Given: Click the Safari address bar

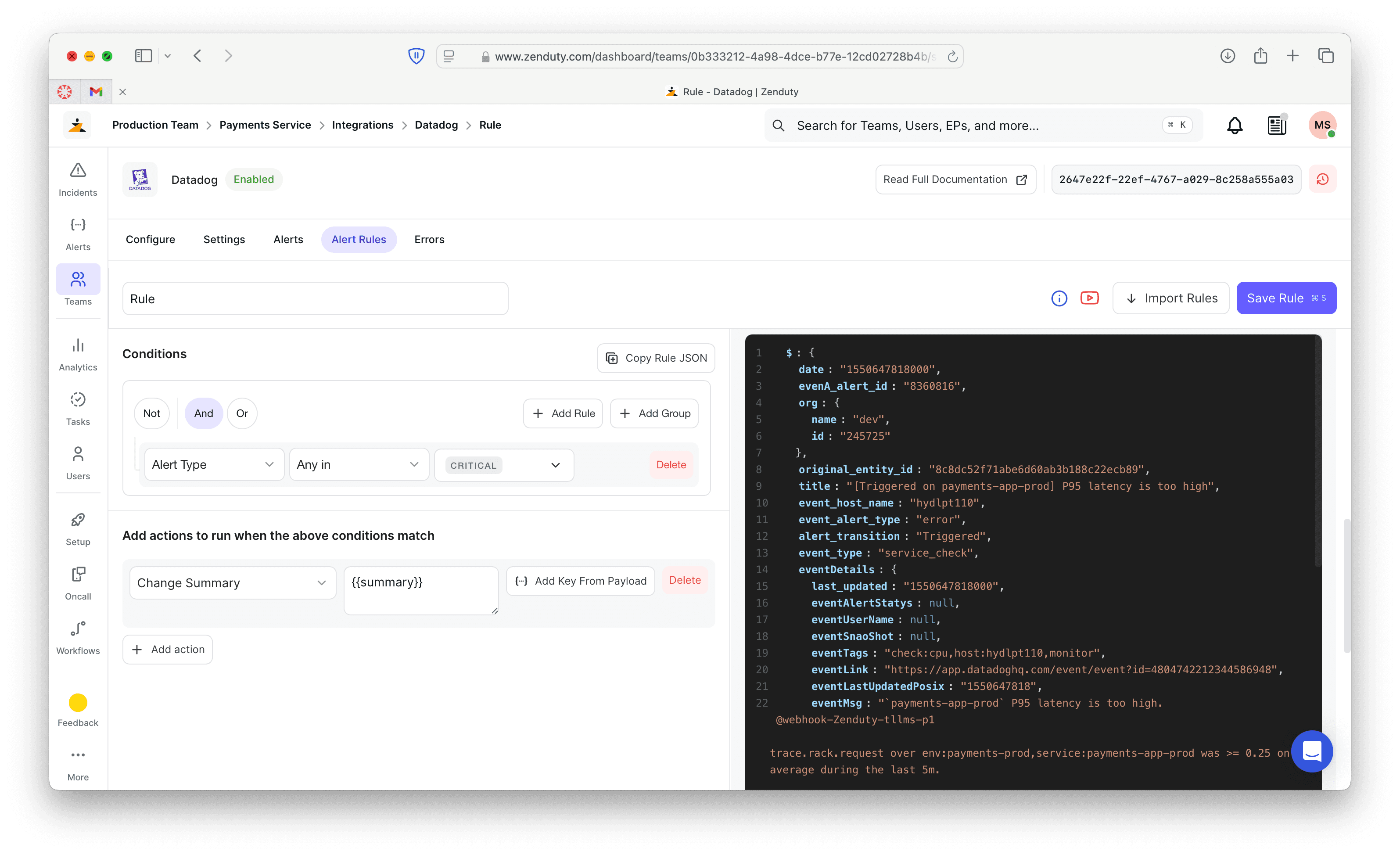Looking at the screenshot, I should pyautogui.click(x=700, y=56).
